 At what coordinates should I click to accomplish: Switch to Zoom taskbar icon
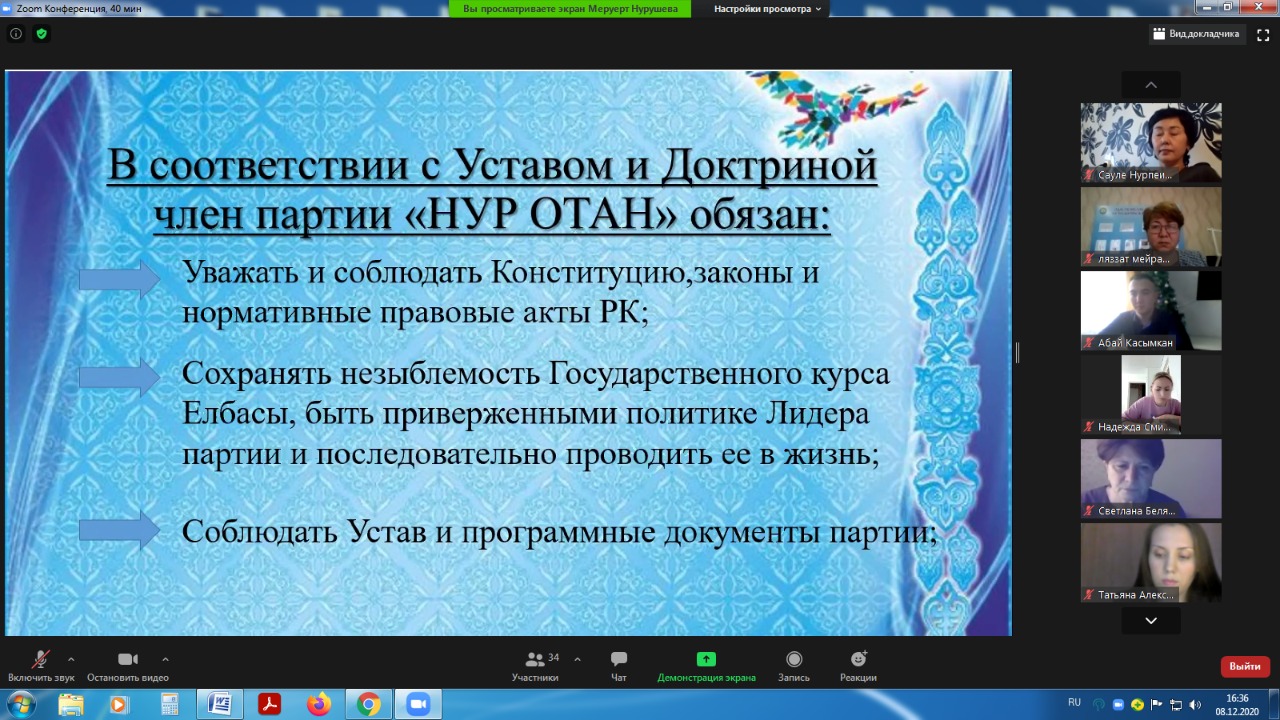tap(419, 704)
